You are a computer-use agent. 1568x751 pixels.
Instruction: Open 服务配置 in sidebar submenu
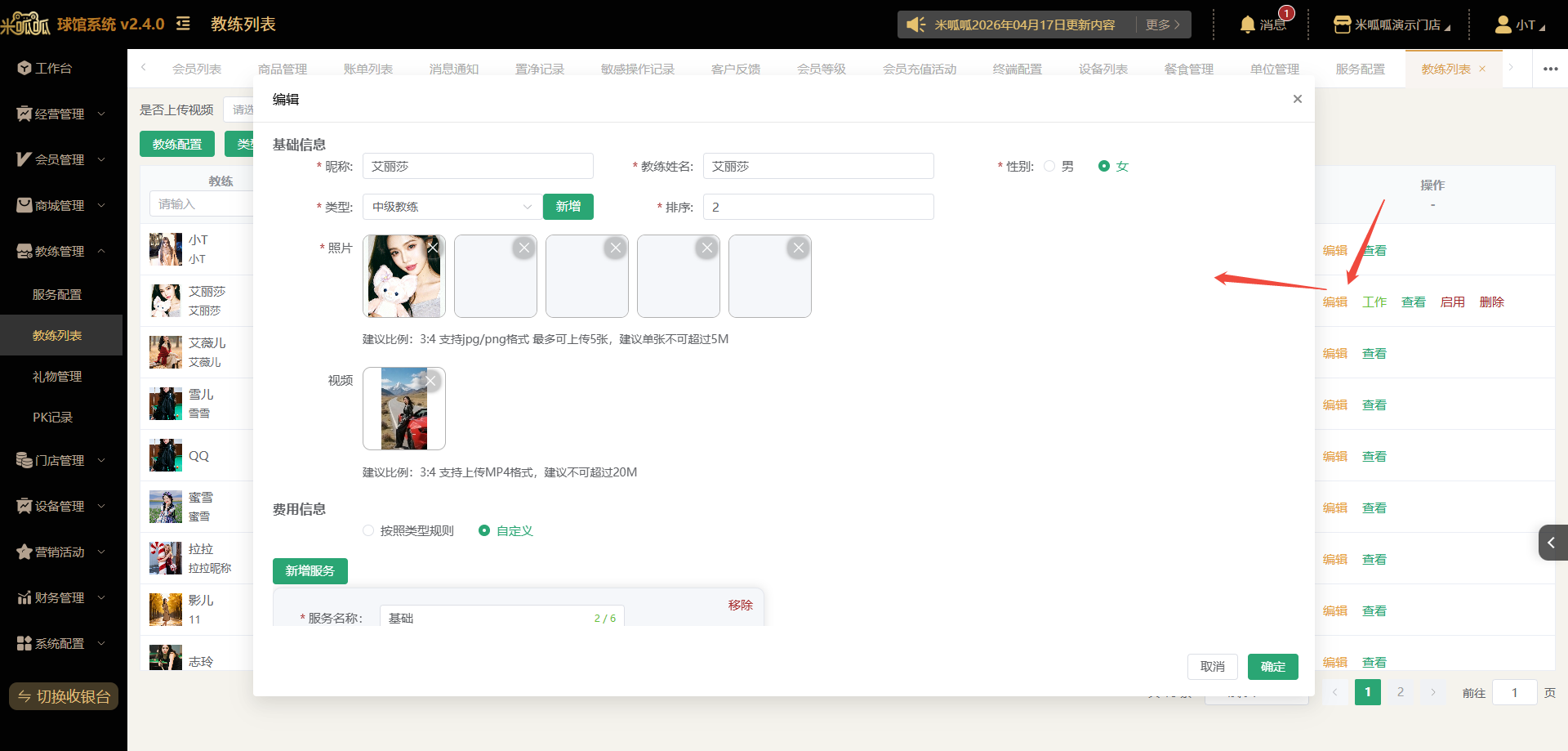point(57,294)
